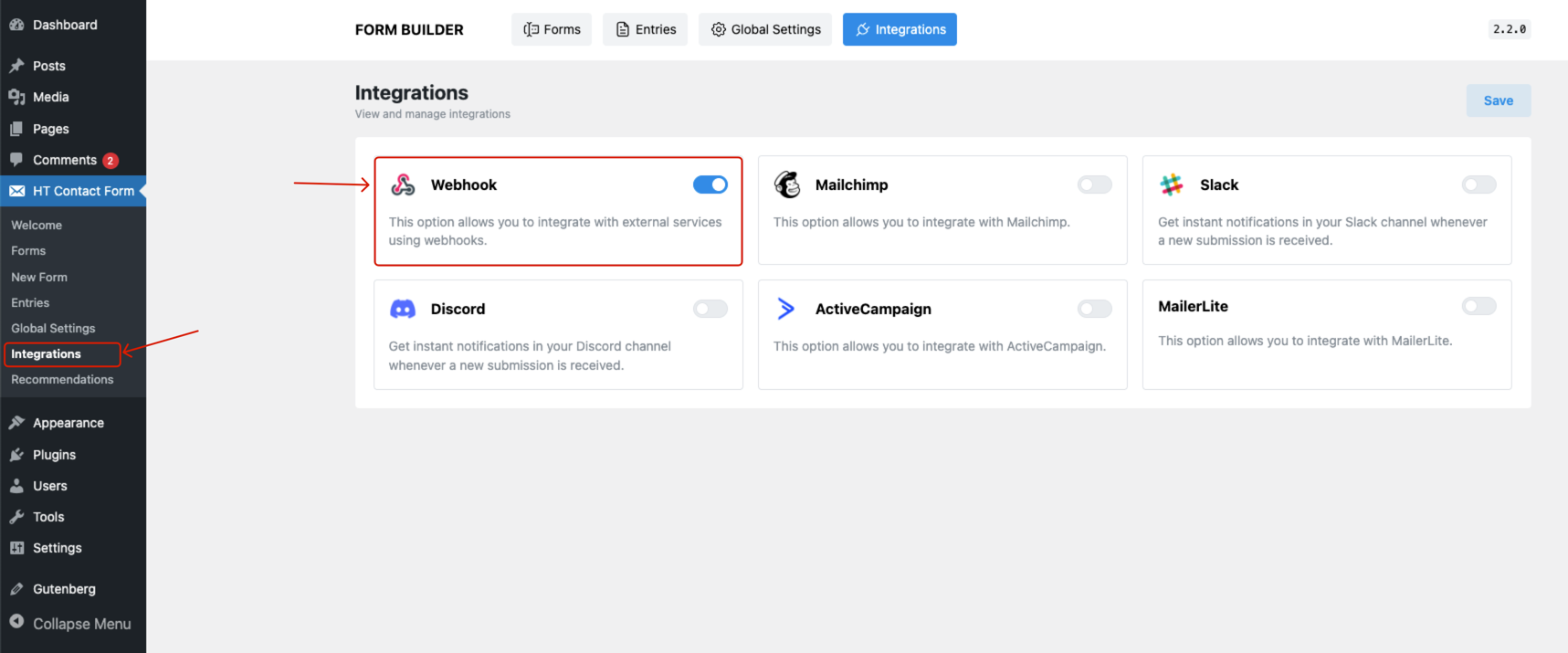Click the Slack logo icon
1568x653 pixels.
[1172, 184]
